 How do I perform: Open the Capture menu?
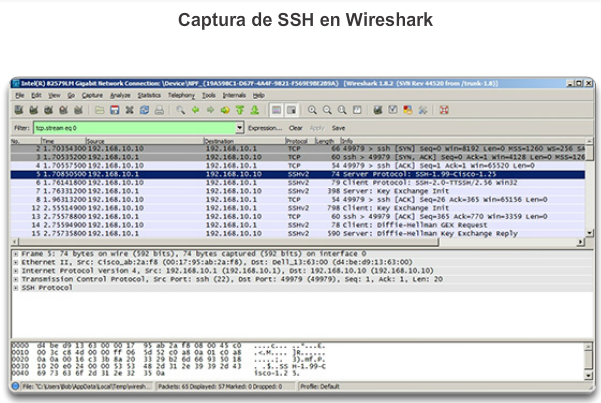[92, 95]
